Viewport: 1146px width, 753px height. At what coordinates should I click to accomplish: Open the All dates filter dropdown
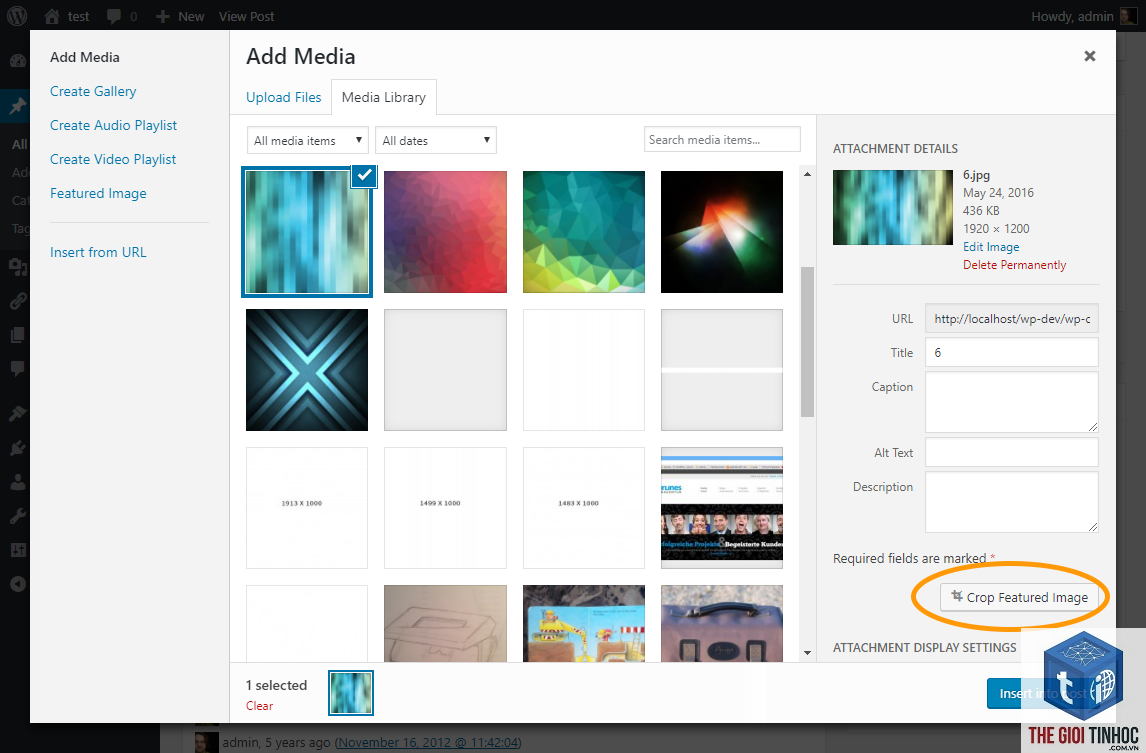point(436,140)
